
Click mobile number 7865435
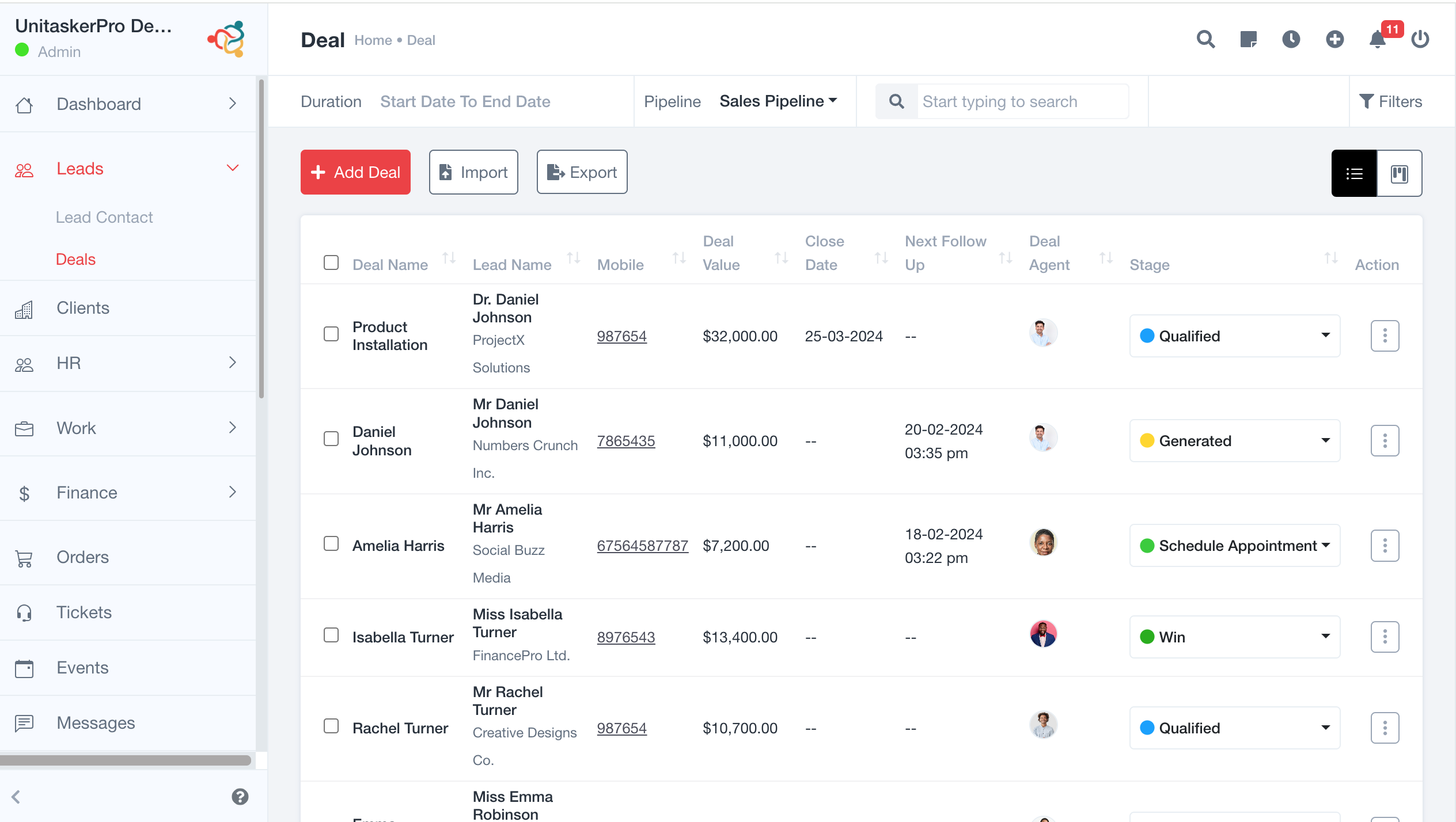click(x=625, y=441)
